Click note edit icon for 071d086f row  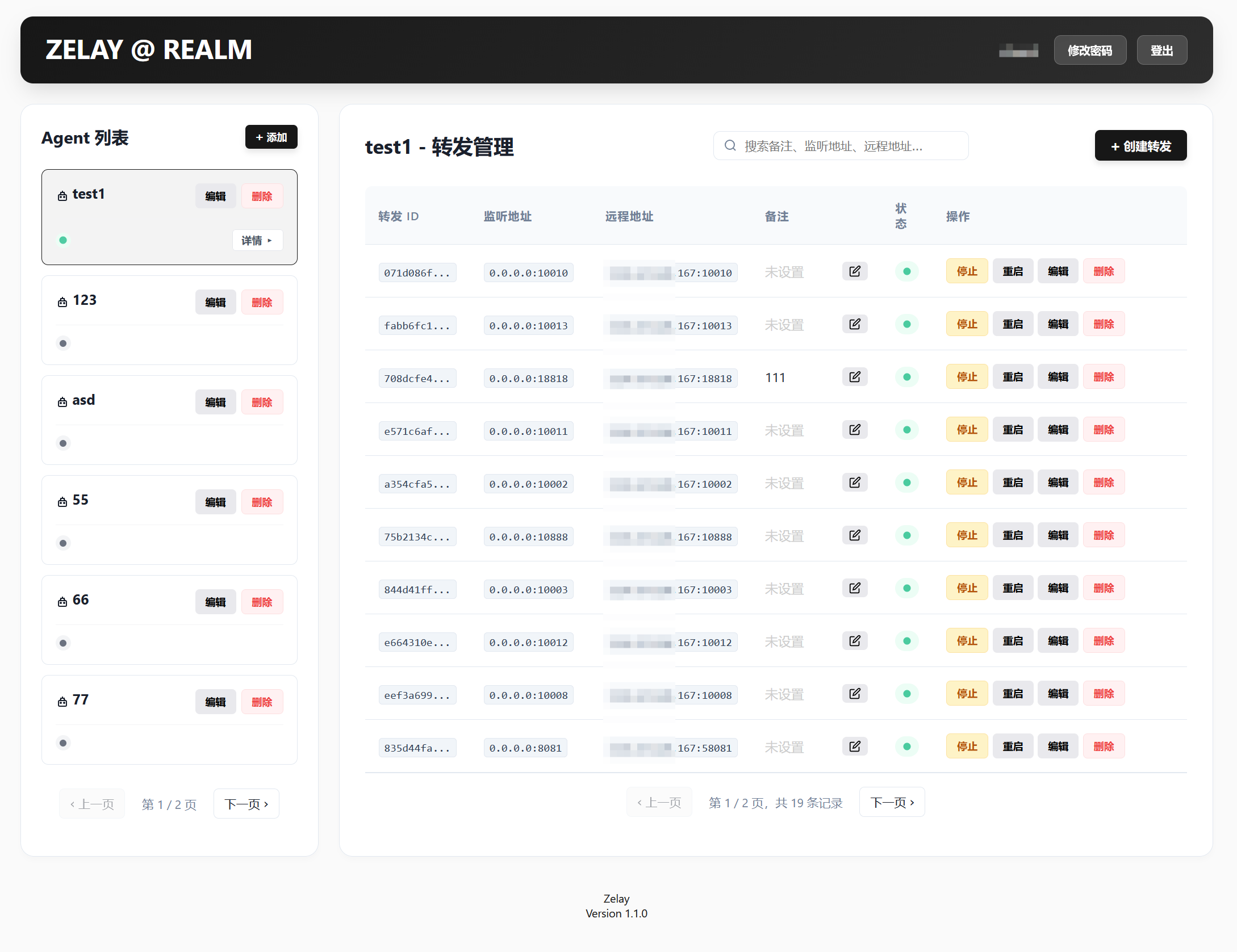click(x=854, y=271)
